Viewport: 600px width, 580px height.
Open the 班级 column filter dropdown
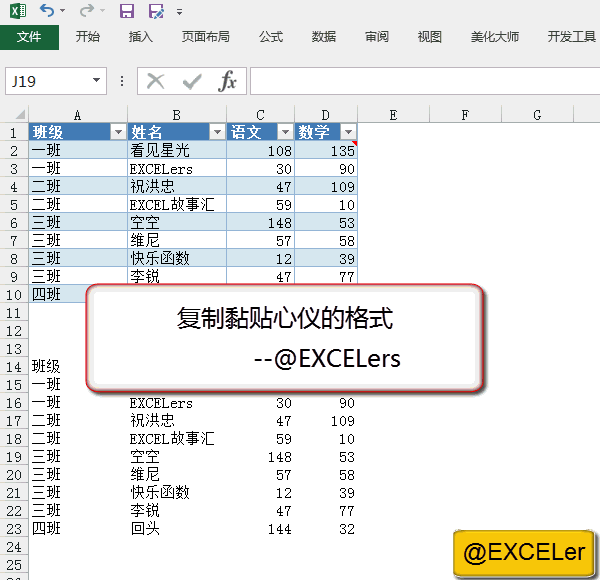tap(118, 133)
